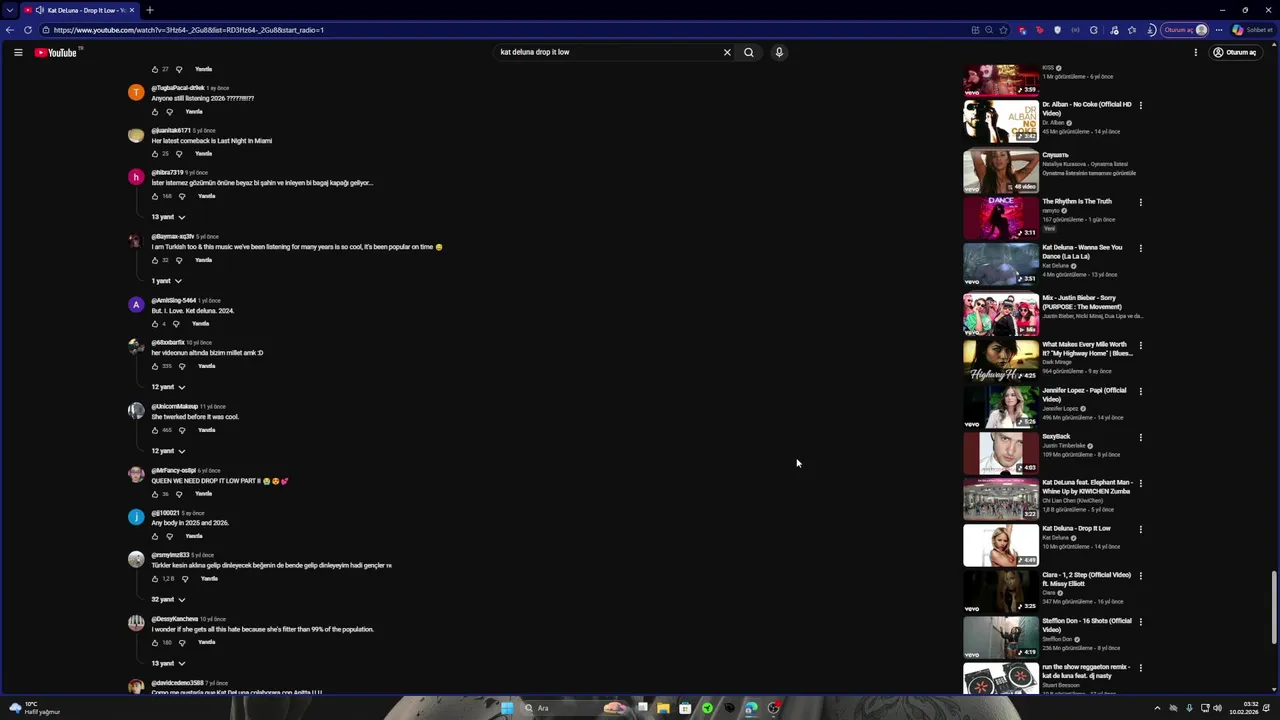Expand 1 yanıt reply under @Baymax-xq3fv

pos(167,281)
